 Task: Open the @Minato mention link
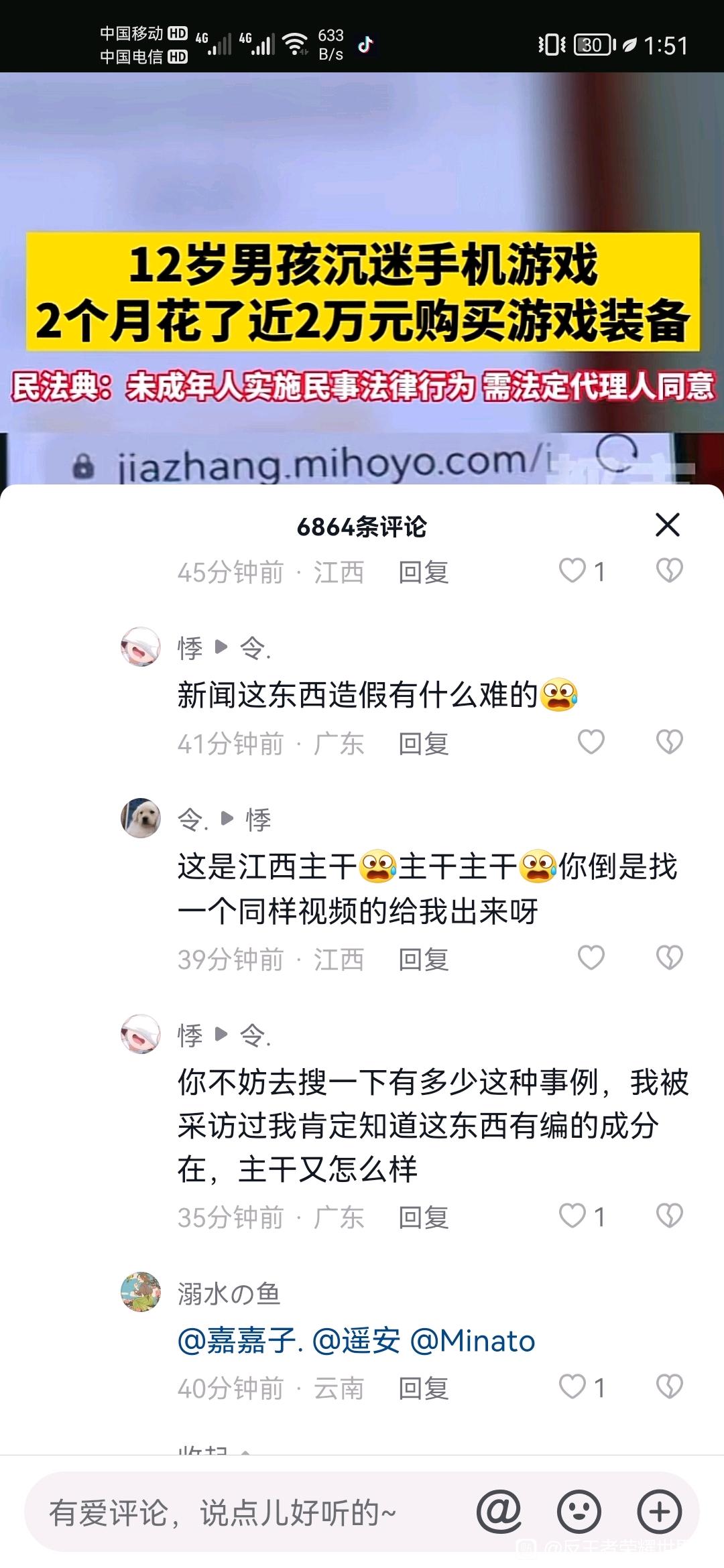point(472,1341)
